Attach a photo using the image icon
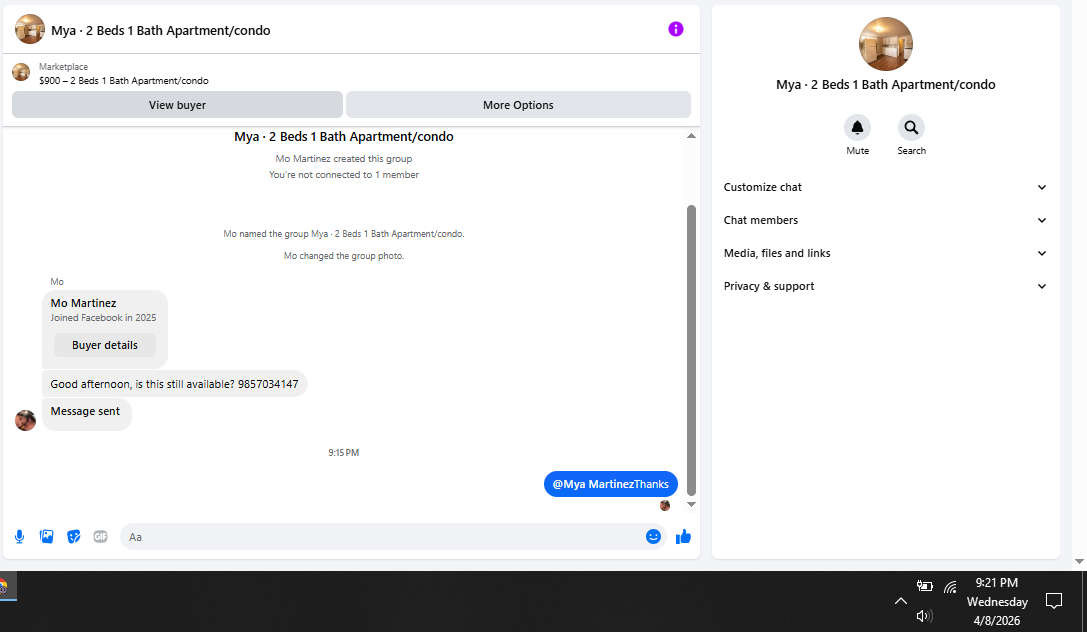The height and width of the screenshot is (632, 1087). point(46,536)
